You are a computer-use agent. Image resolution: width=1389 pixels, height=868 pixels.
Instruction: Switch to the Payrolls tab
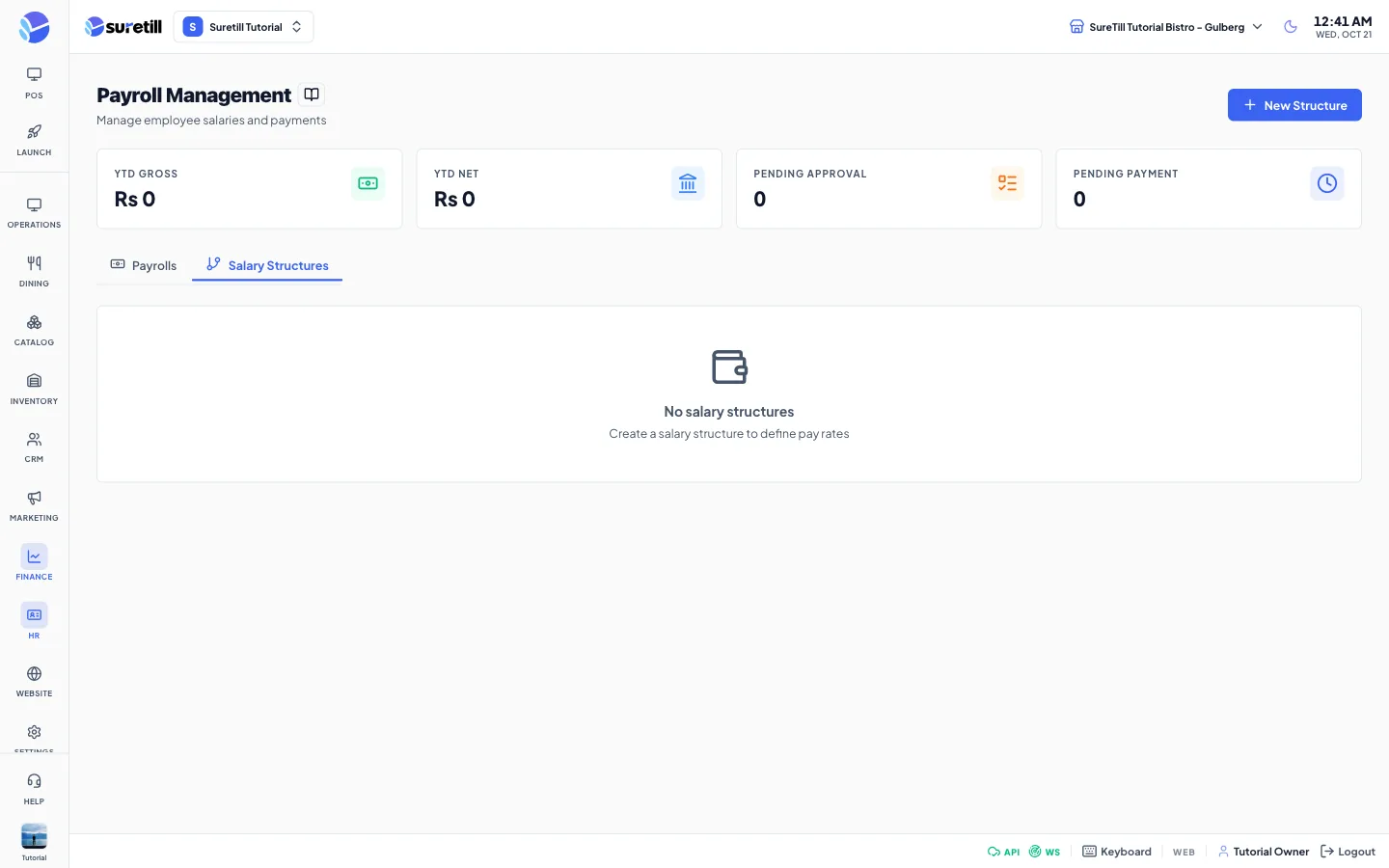144,265
